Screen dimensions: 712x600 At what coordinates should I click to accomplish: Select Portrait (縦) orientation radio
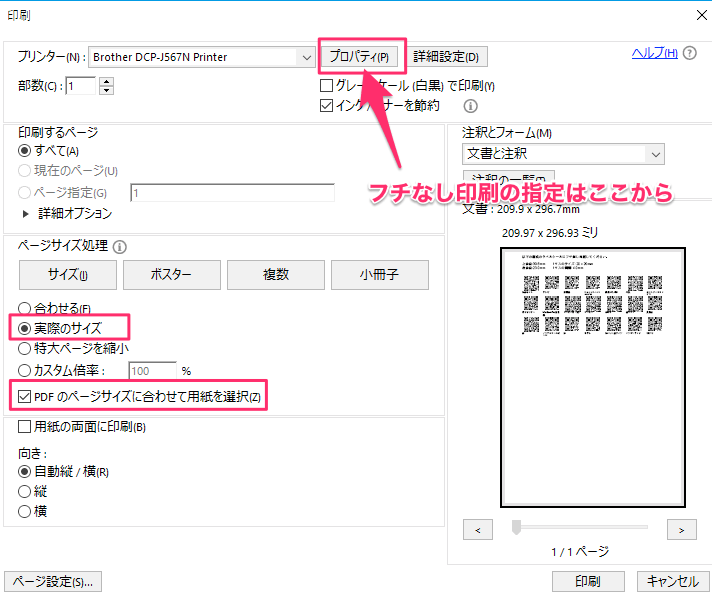25,491
